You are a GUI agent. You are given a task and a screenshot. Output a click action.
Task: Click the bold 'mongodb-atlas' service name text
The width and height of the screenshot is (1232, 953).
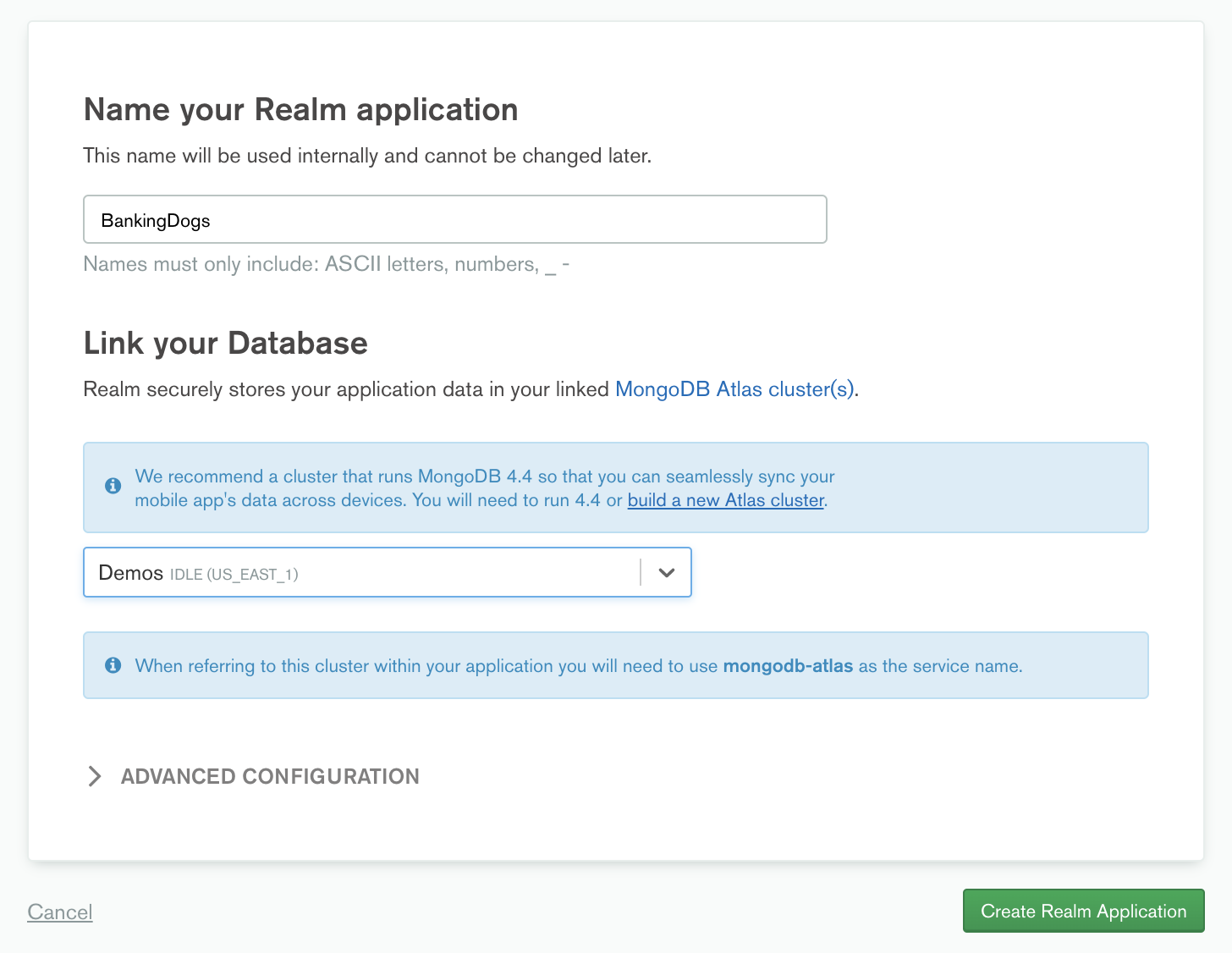pos(788,666)
